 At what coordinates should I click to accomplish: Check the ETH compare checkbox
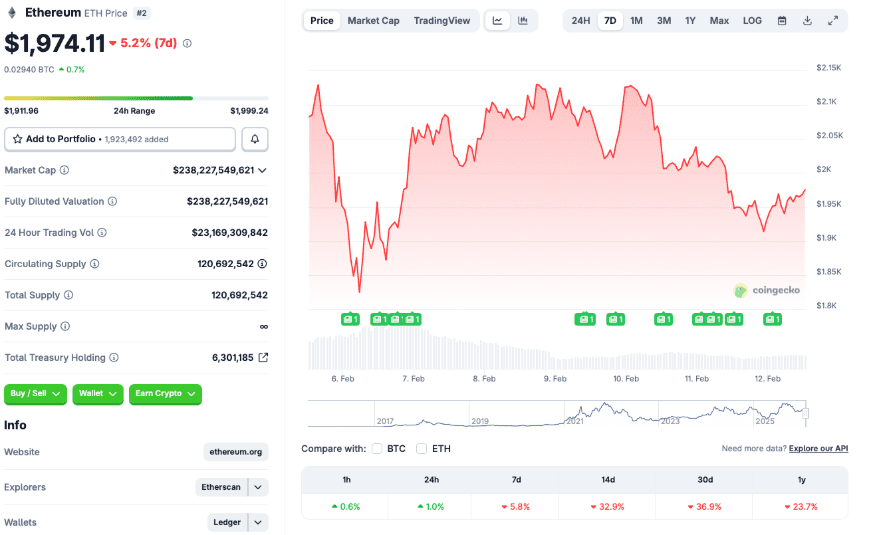coord(422,449)
